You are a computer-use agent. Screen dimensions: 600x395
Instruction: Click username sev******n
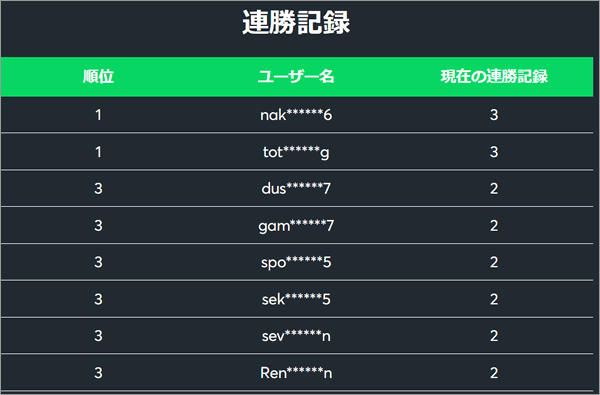click(x=296, y=336)
